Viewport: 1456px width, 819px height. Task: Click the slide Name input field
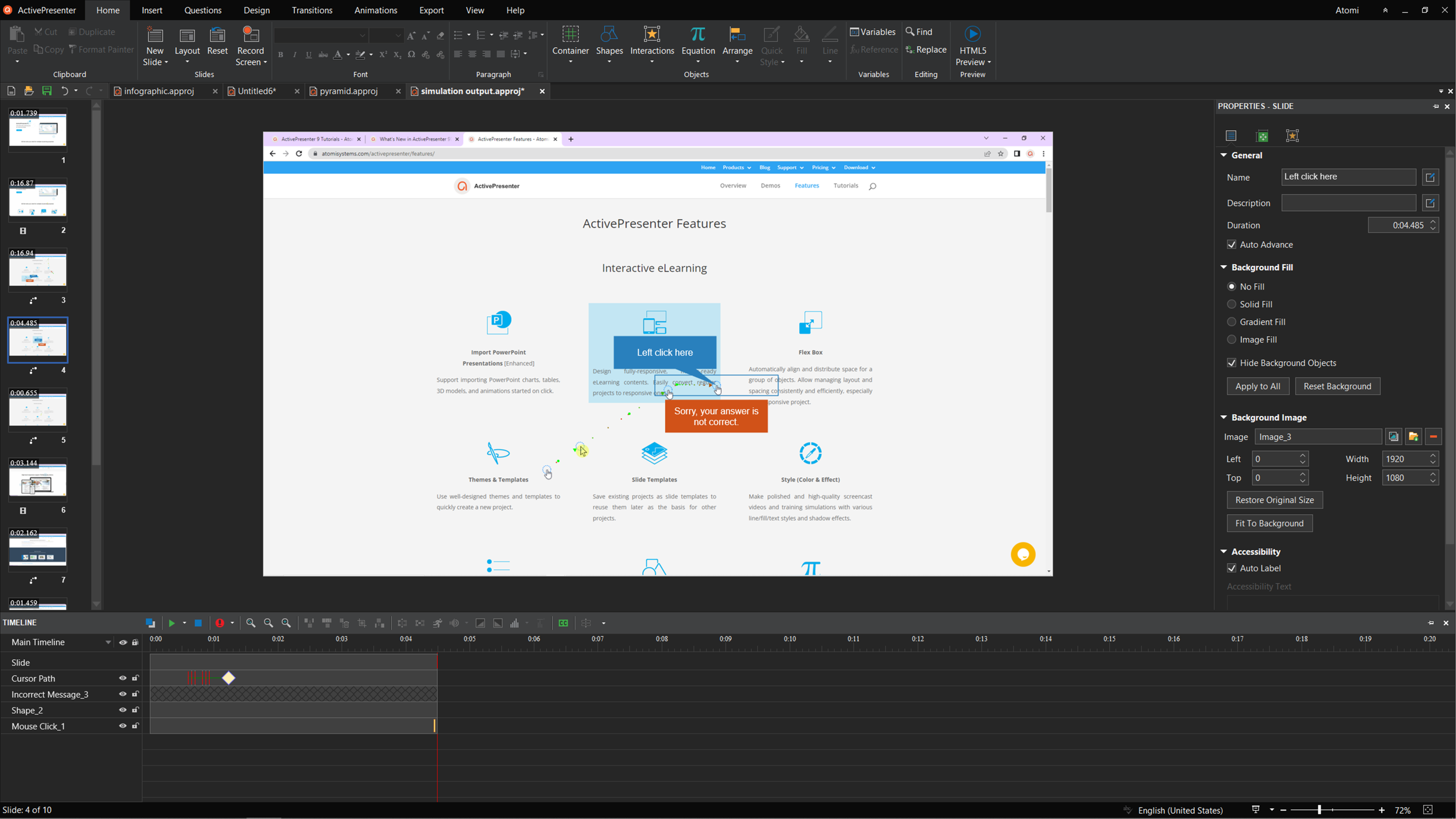pos(1349,177)
